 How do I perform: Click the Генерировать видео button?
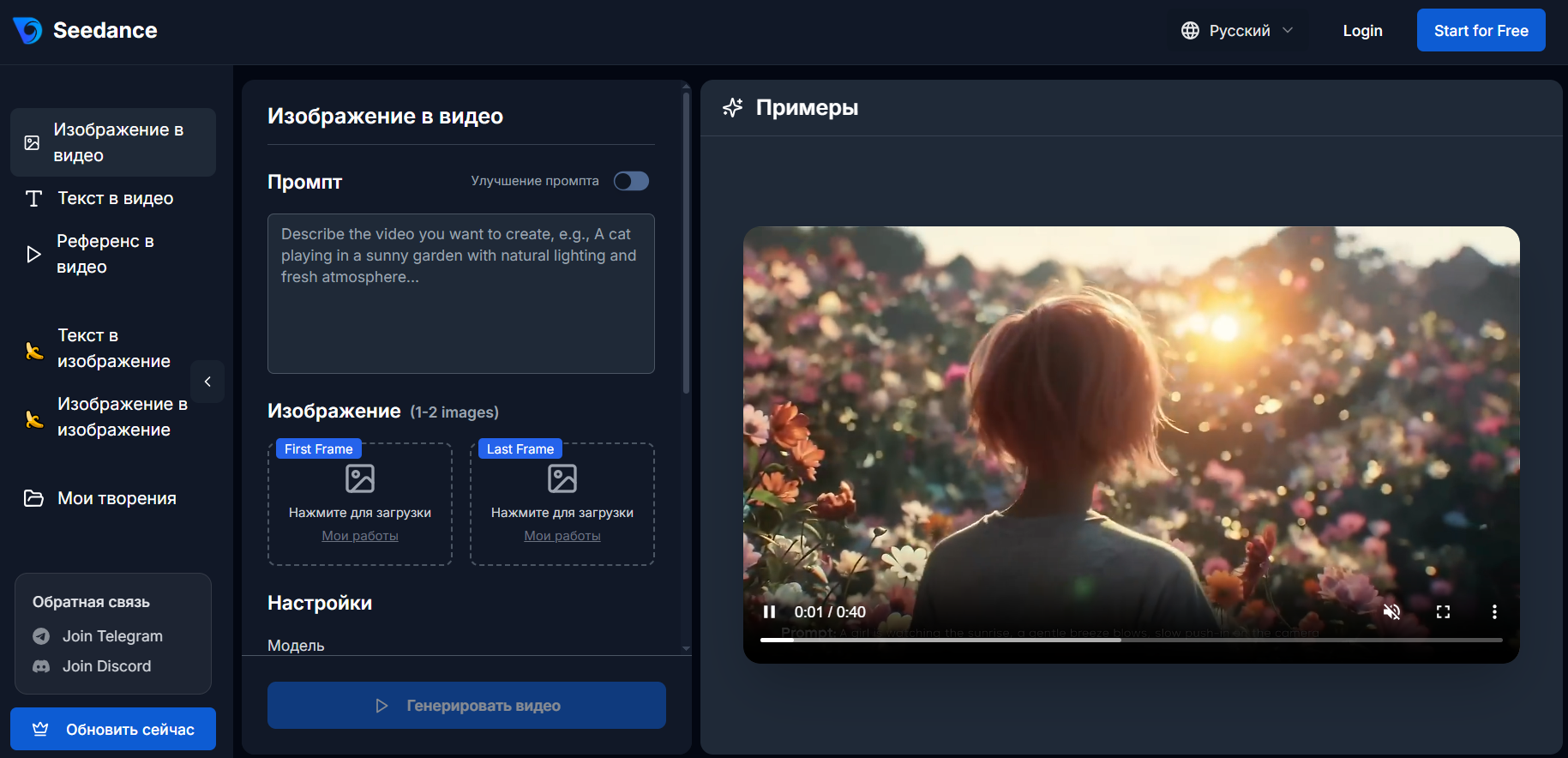(466, 705)
